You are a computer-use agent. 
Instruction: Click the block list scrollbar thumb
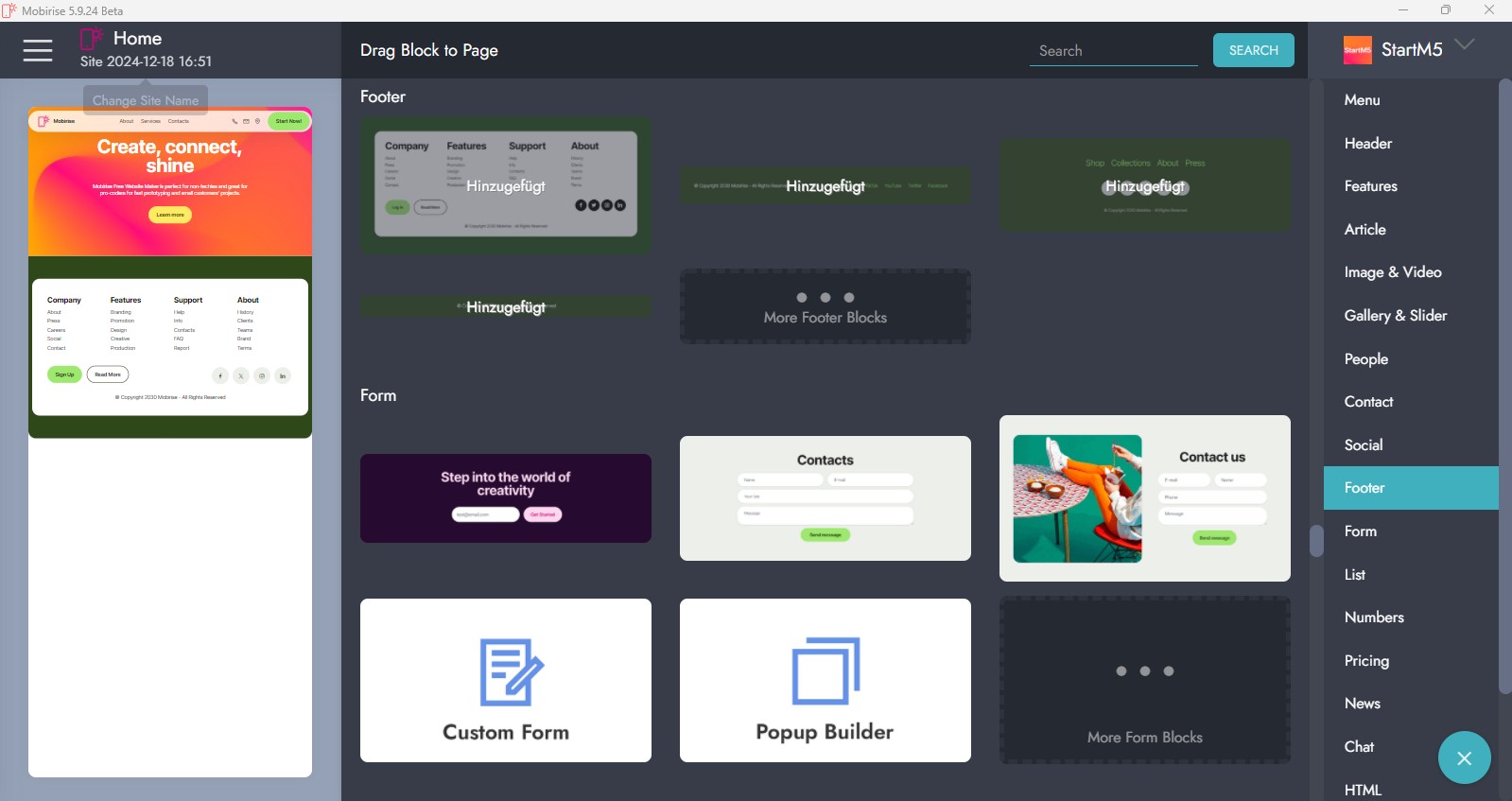click(x=1316, y=541)
